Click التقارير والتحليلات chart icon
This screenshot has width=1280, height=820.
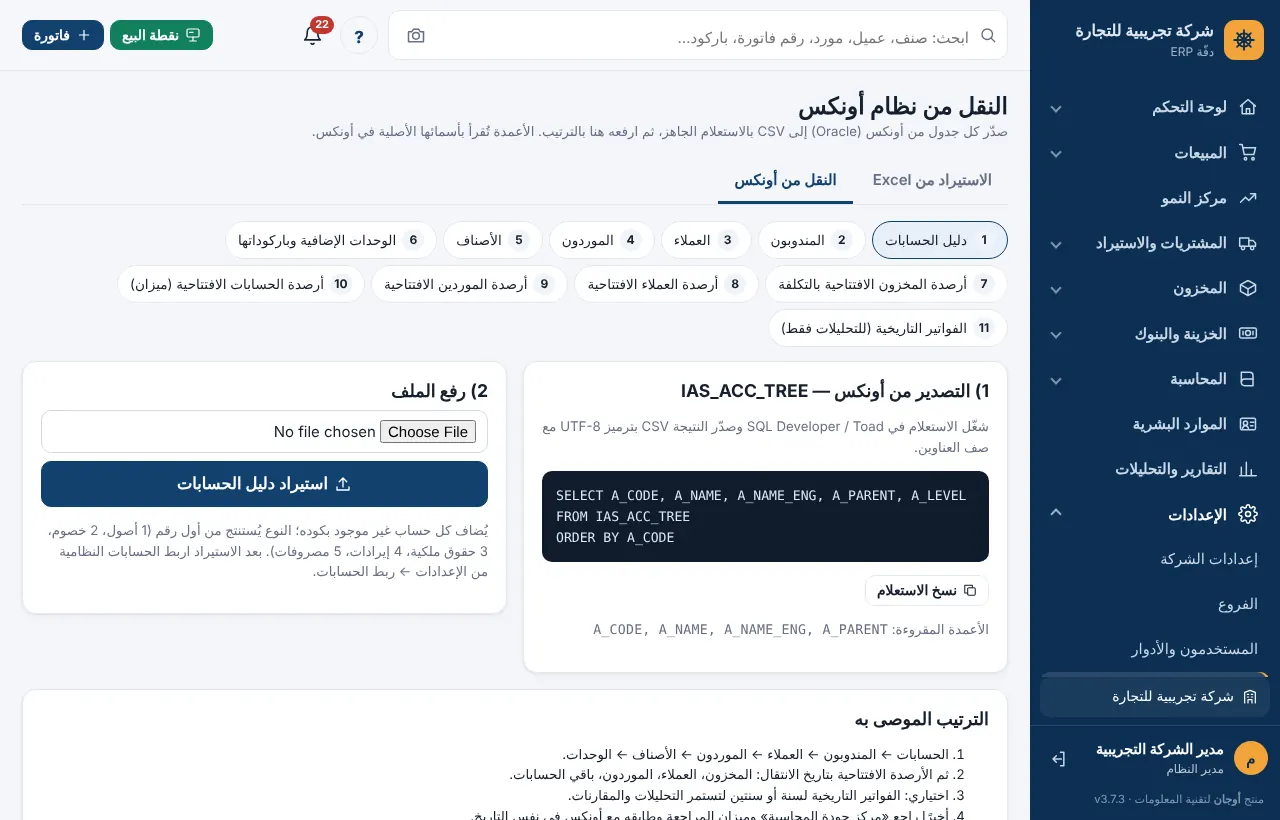pos(1247,469)
